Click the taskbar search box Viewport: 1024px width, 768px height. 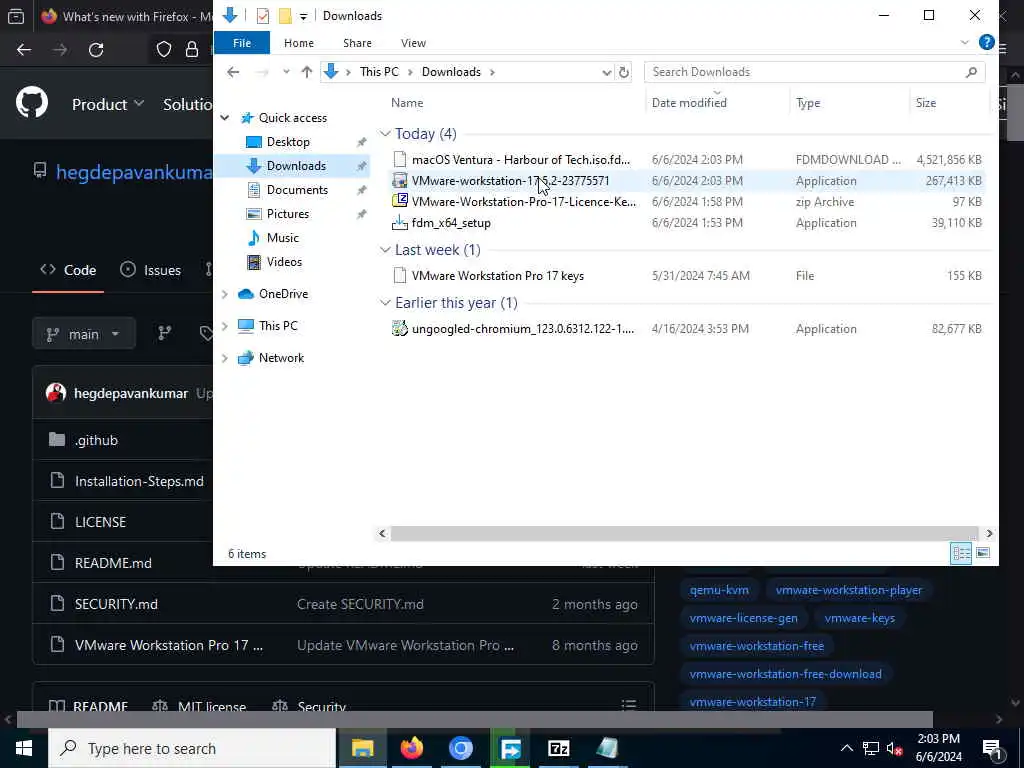click(x=192, y=748)
